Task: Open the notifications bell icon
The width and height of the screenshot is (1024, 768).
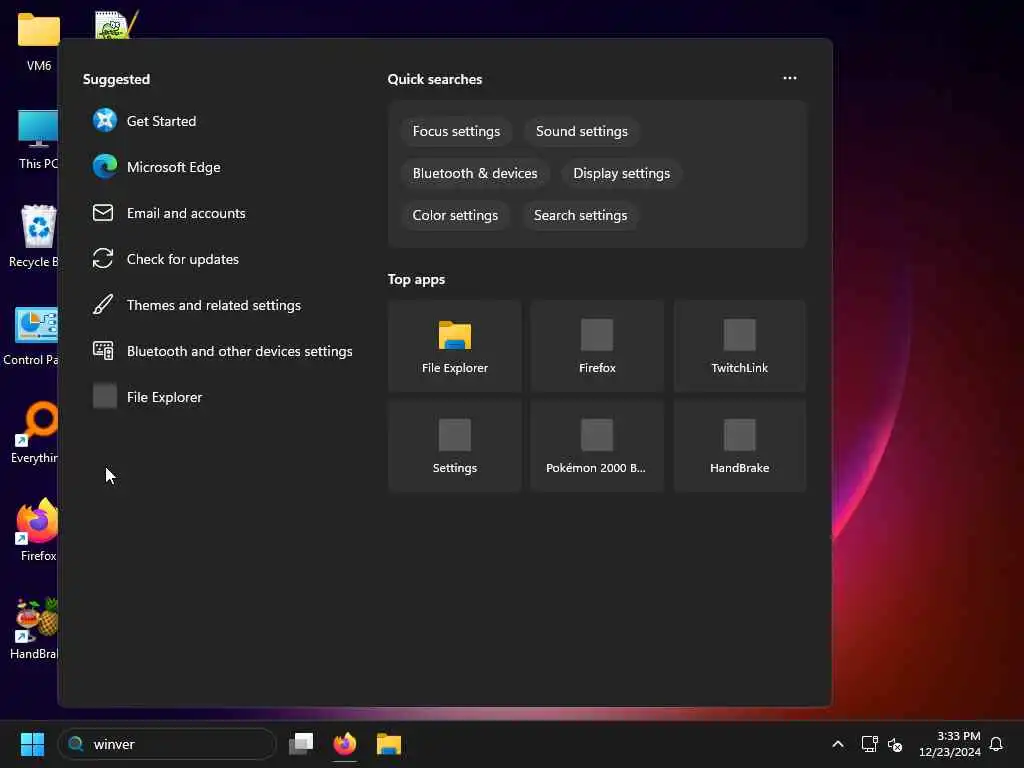Action: [x=996, y=744]
